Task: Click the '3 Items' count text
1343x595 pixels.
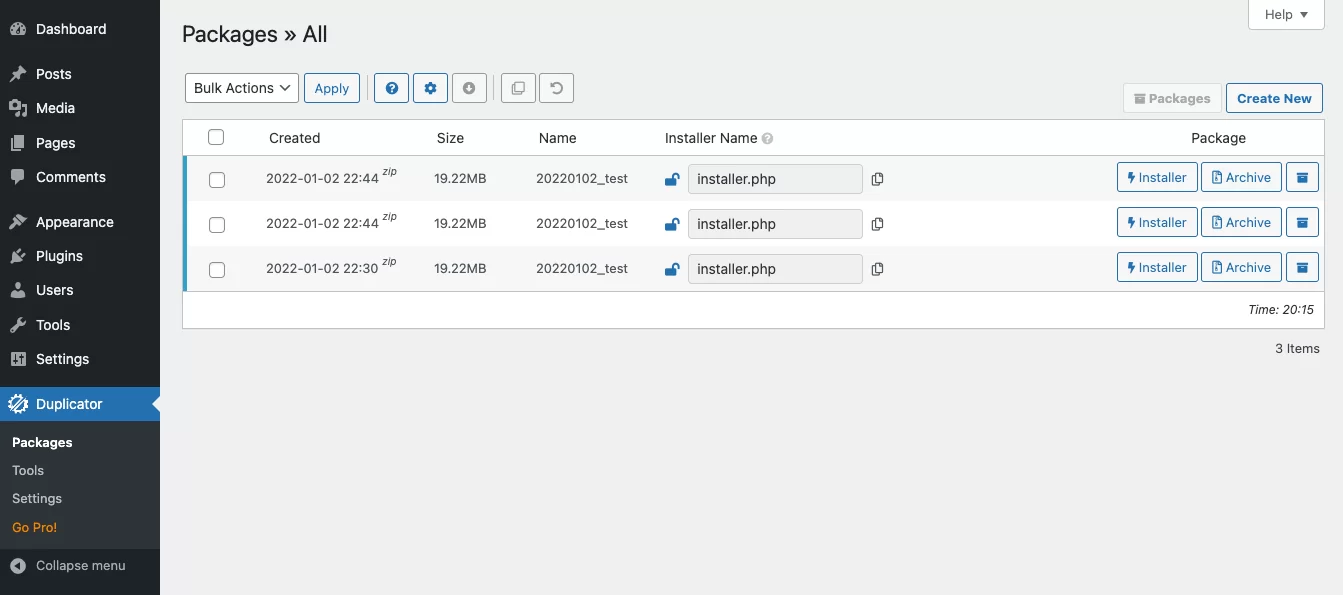Action: click(x=1297, y=349)
